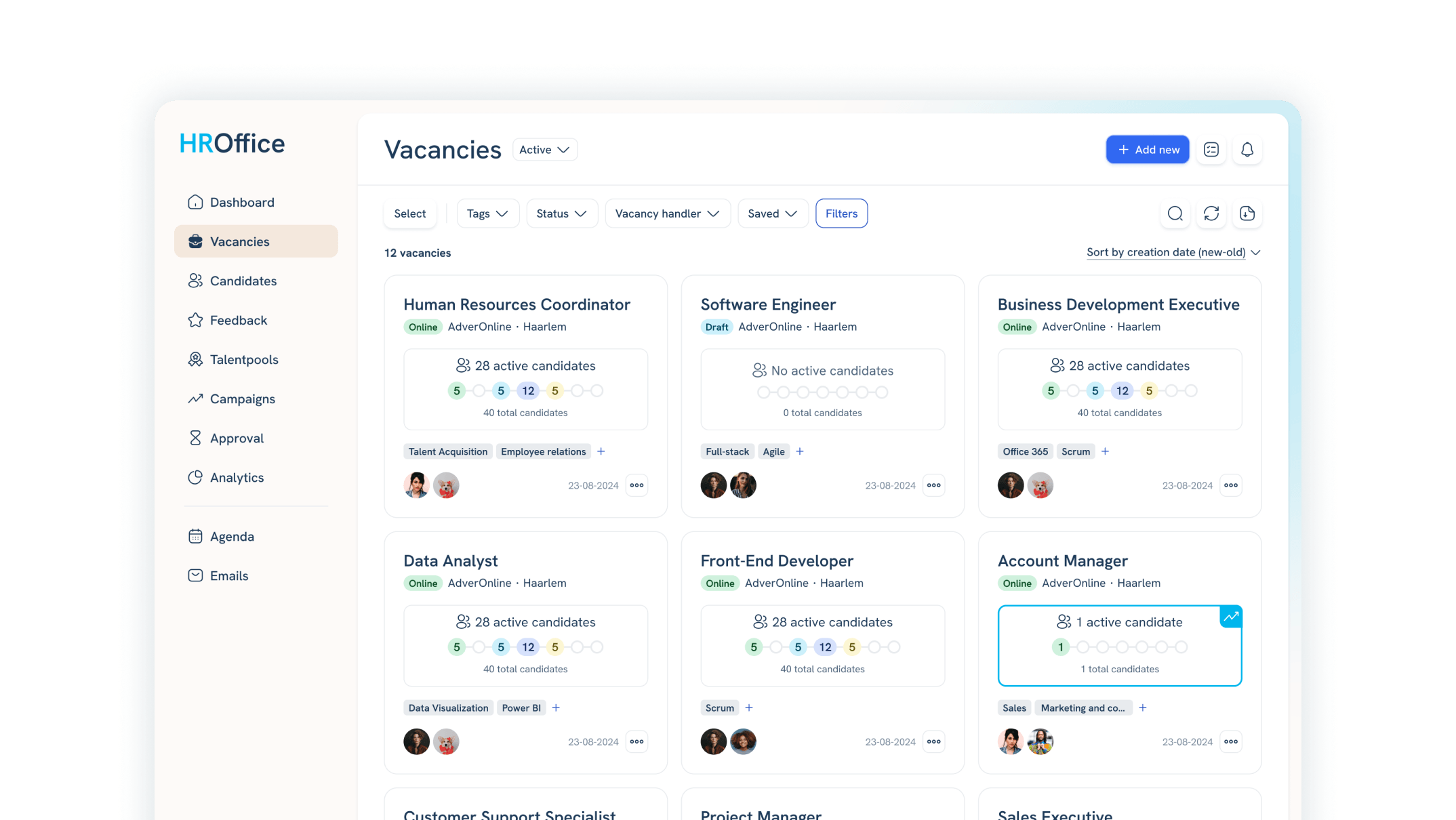The width and height of the screenshot is (1456, 820).
Task: Open more options on Data Analyst card
Action: point(636,741)
